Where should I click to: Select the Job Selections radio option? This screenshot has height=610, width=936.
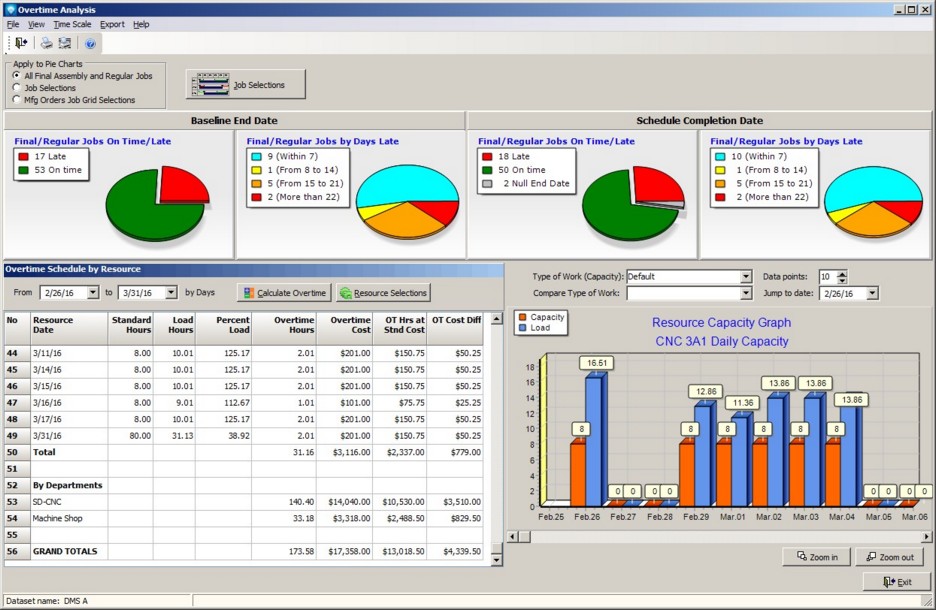click(x=17, y=88)
